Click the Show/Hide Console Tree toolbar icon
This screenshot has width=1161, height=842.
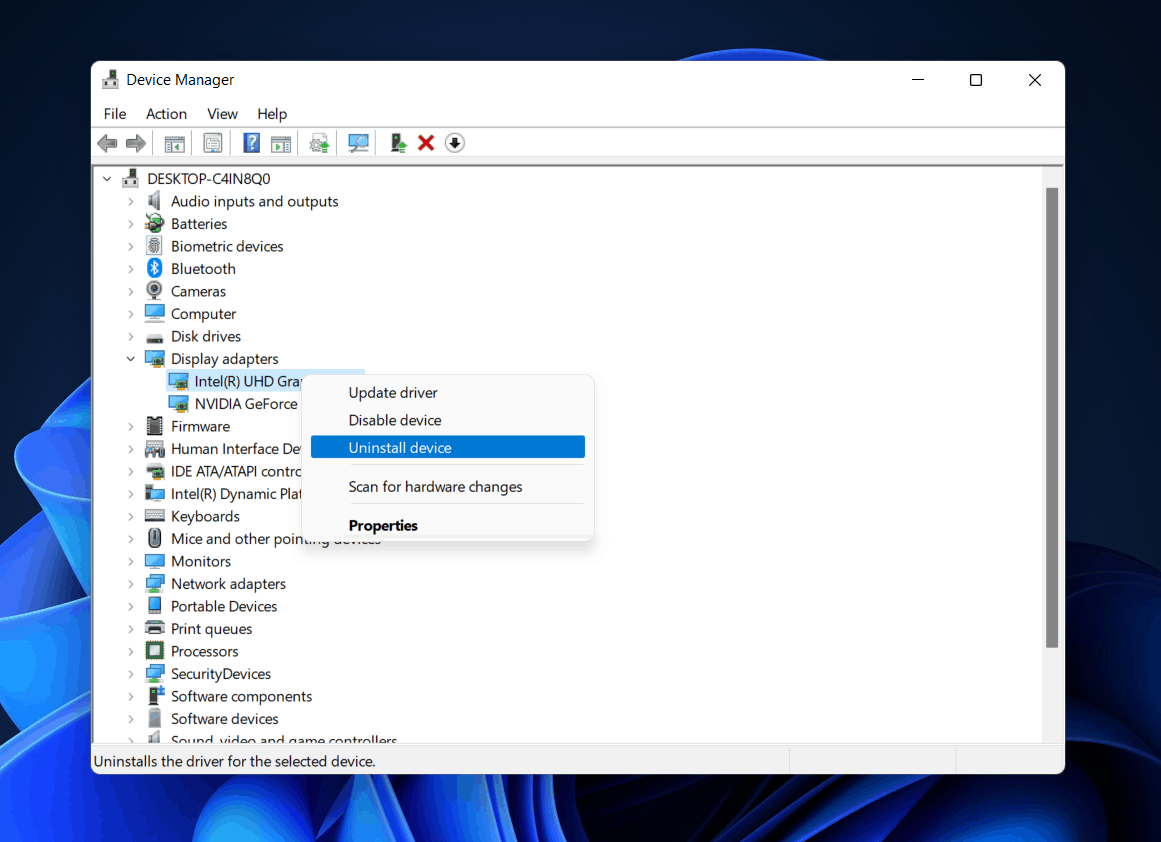[x=175, y=143]
